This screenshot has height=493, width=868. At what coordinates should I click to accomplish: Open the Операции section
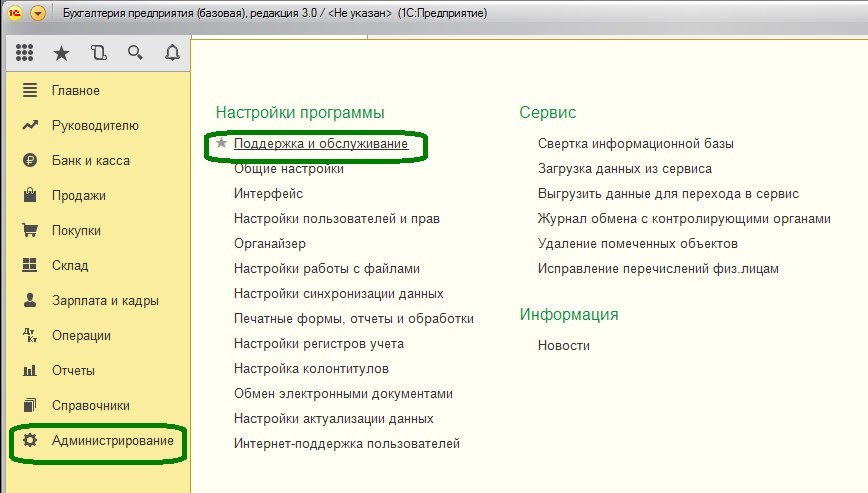click(81, 336)
